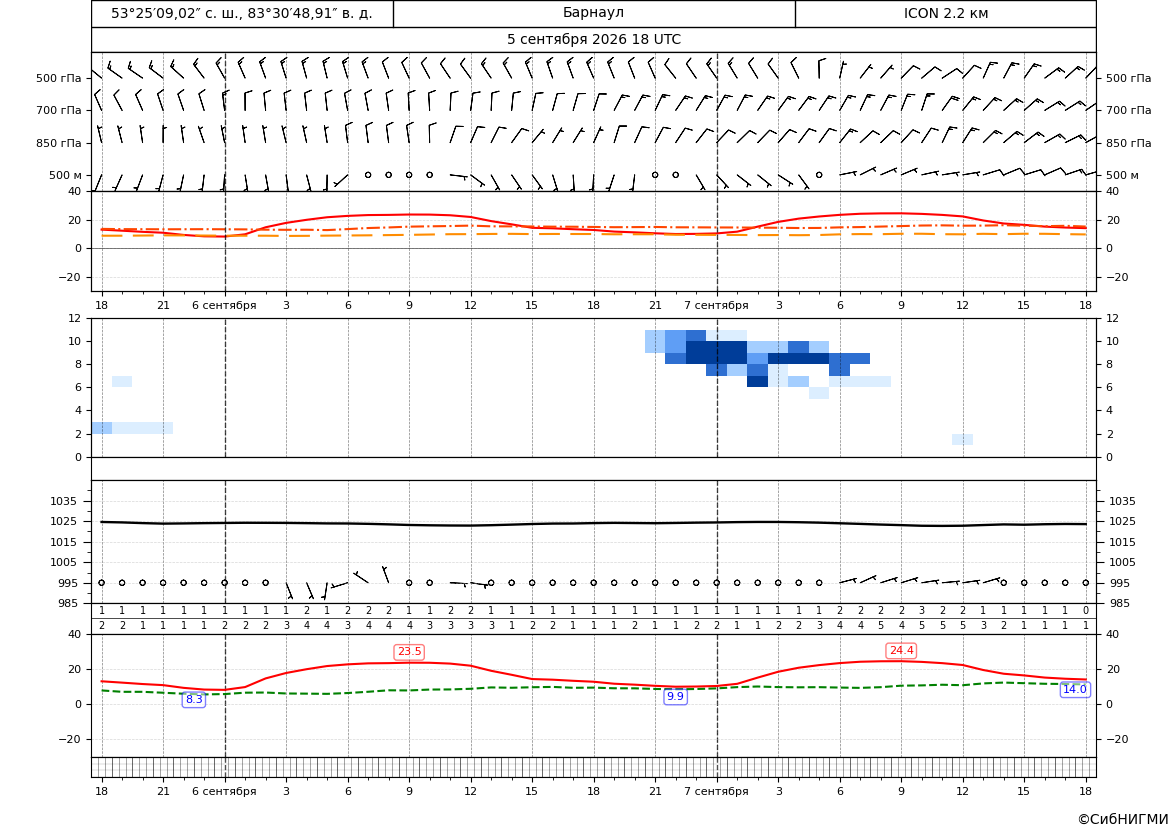Click the 7 сентября bottom axis label

pyautogui.click(x=716, y=791)
